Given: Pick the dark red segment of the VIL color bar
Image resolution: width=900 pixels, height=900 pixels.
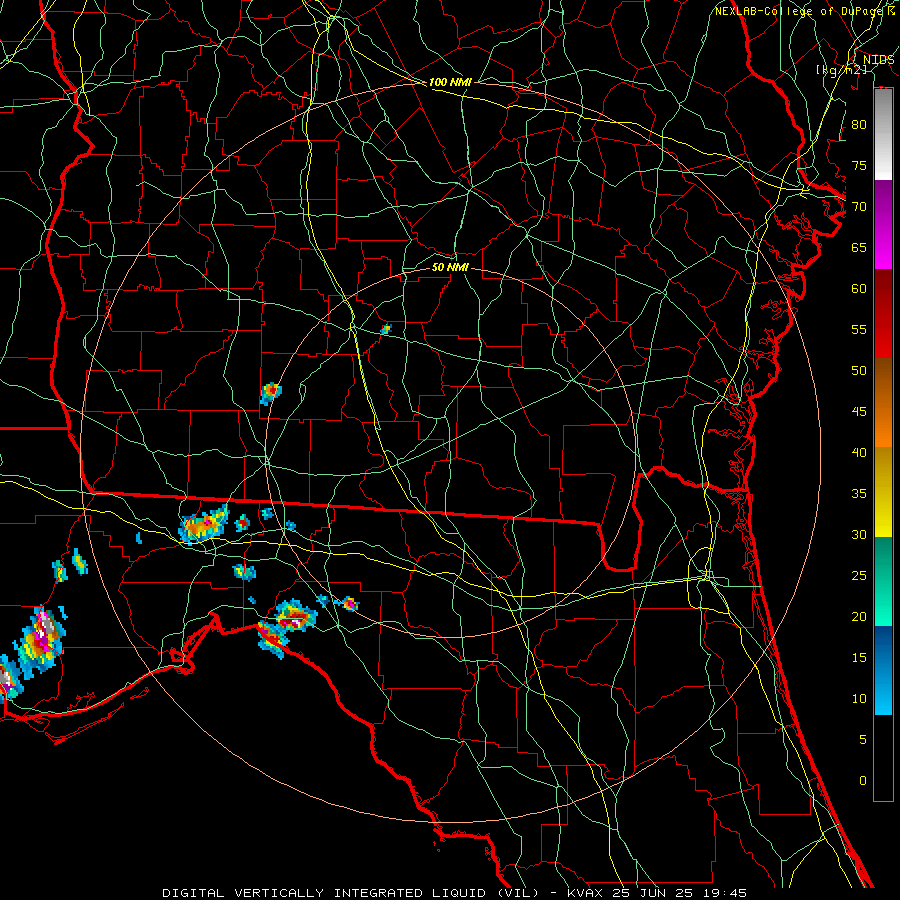Looking at the screenshot, I should click(x=883, y=314).
